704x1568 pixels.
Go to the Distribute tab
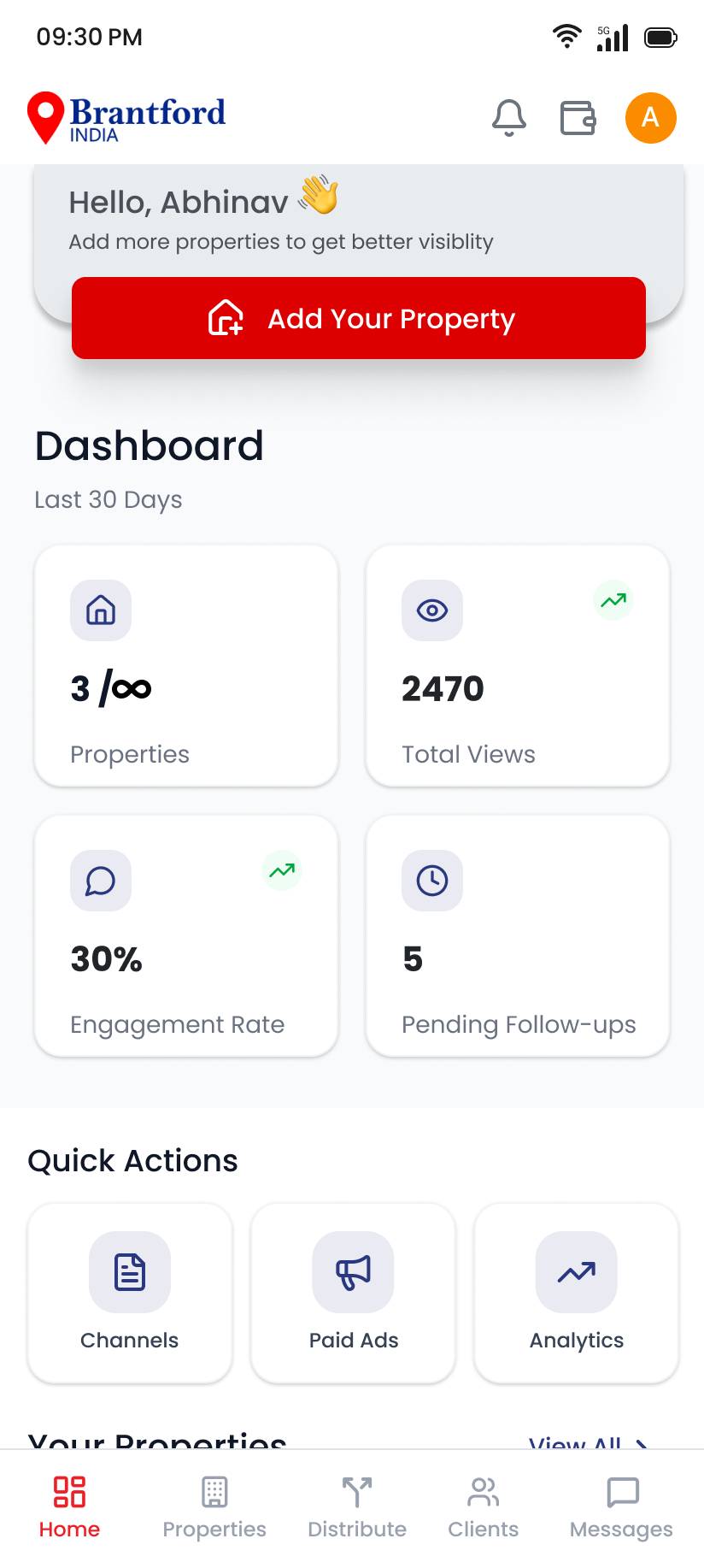pos(357,1506)
